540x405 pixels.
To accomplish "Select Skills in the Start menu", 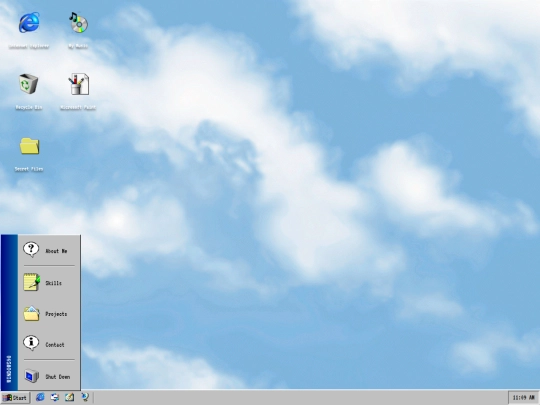I will pyautogui.click(x=49, y=282).
